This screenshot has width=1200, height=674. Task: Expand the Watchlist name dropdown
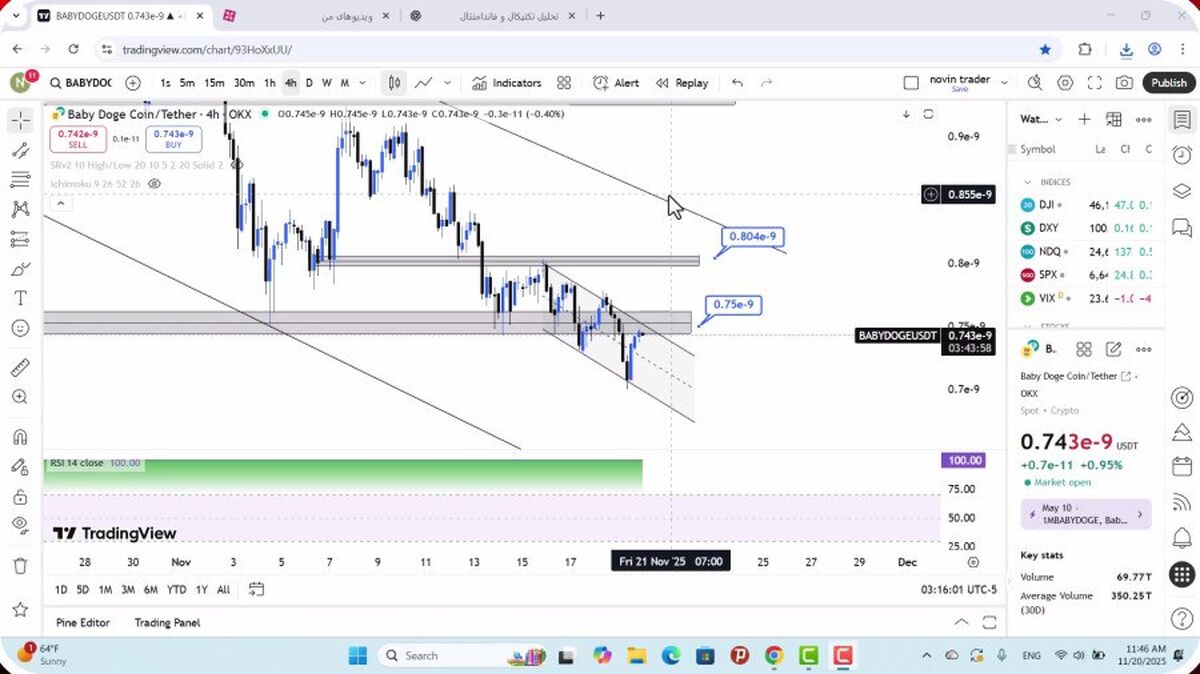click(1058, 119)
